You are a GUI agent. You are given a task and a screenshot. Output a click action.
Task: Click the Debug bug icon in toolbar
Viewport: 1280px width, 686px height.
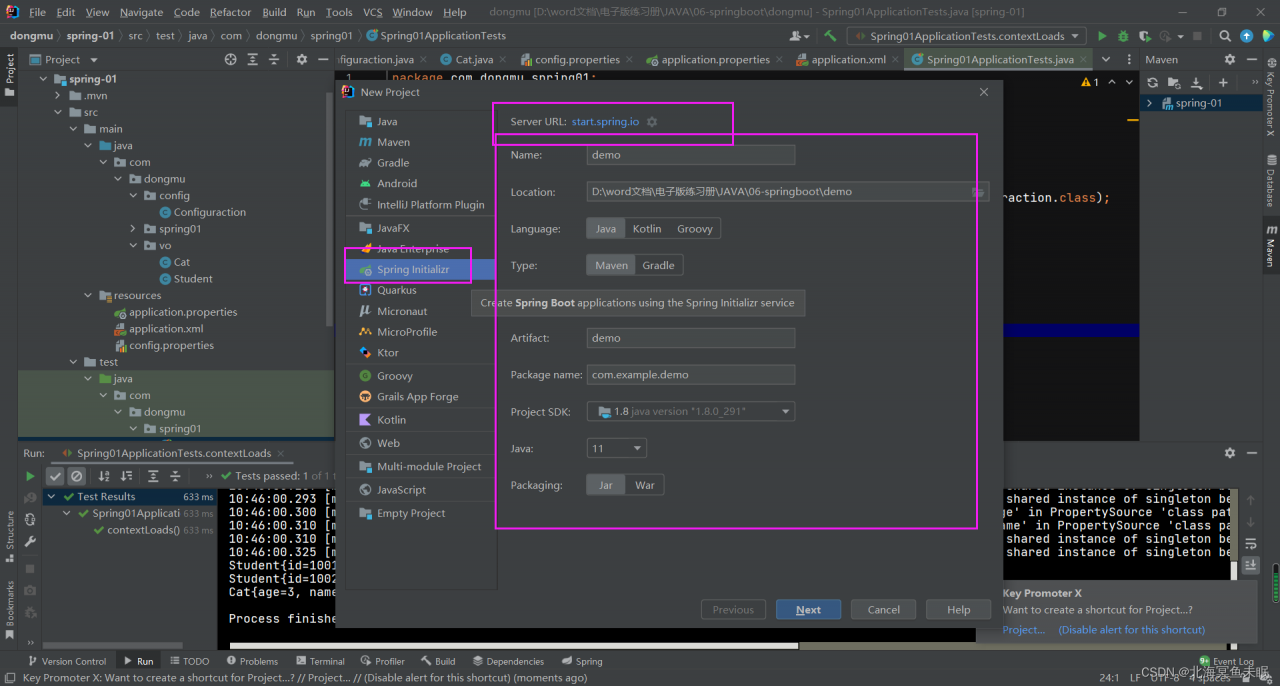[x=1123, y=36]
